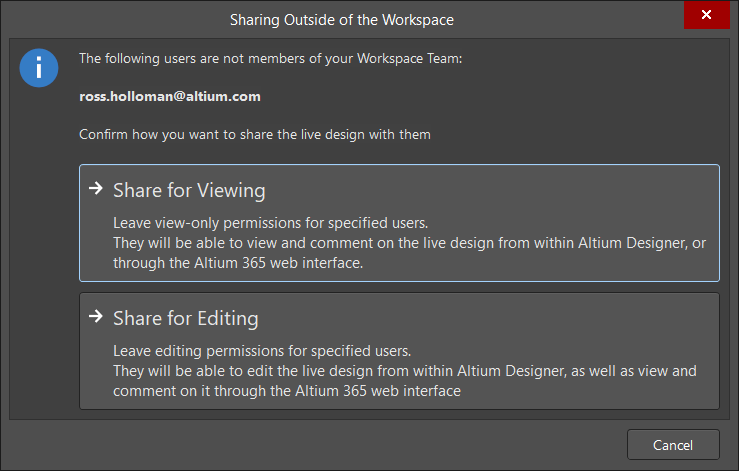Choose the Share for Editing option
Viewport: 739px width, 471px height.
click(x=399, y=351)
